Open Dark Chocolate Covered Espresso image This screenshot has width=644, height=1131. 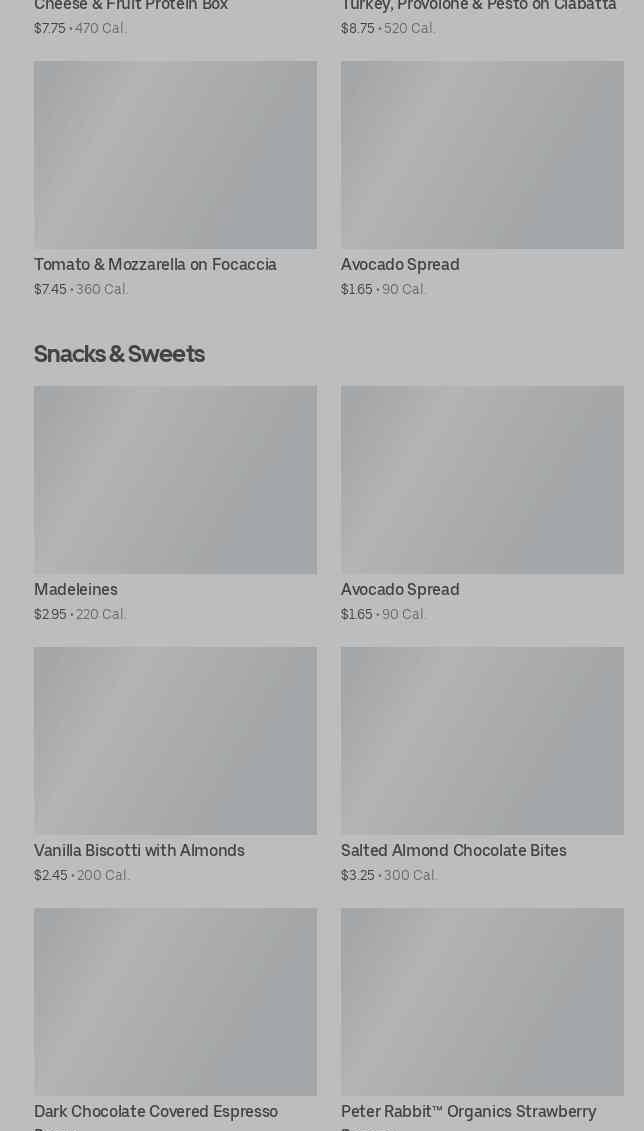point(175,1002)
